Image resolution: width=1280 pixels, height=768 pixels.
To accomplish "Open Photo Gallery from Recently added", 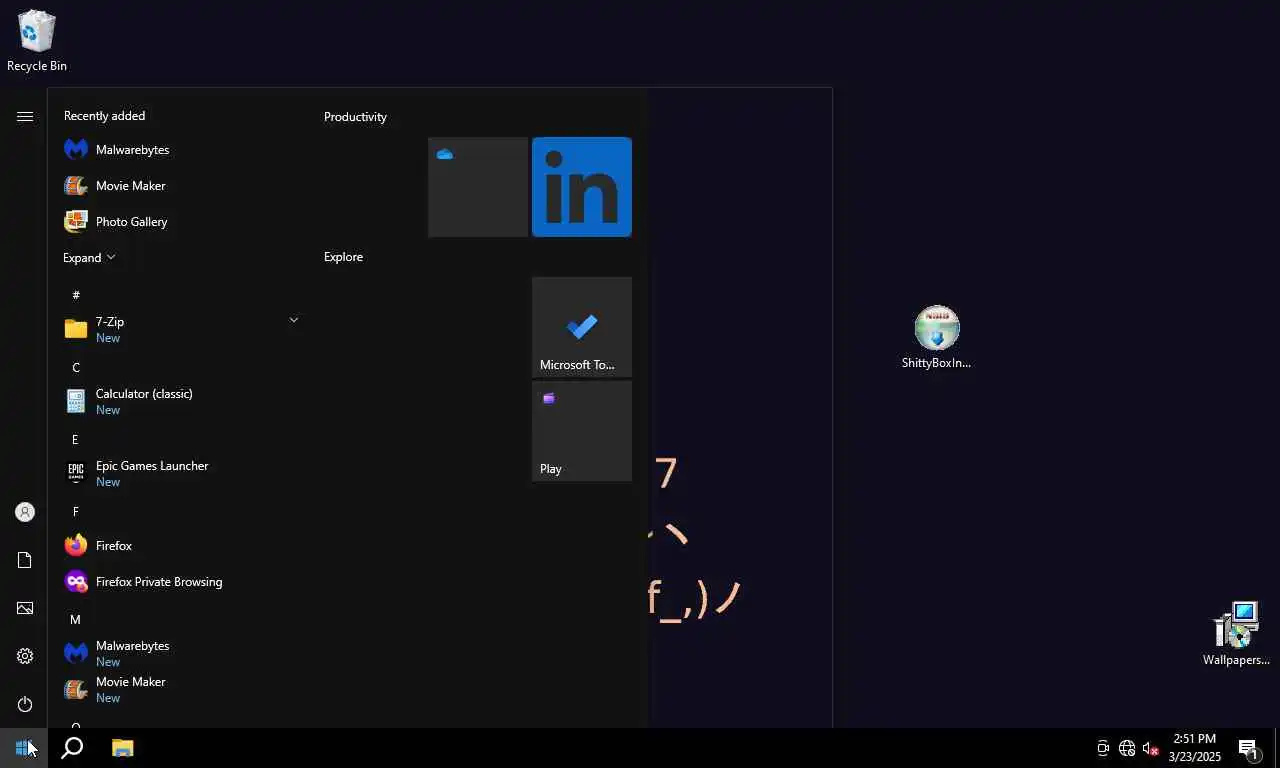I will pyautogui.click(x=180, y=222).
